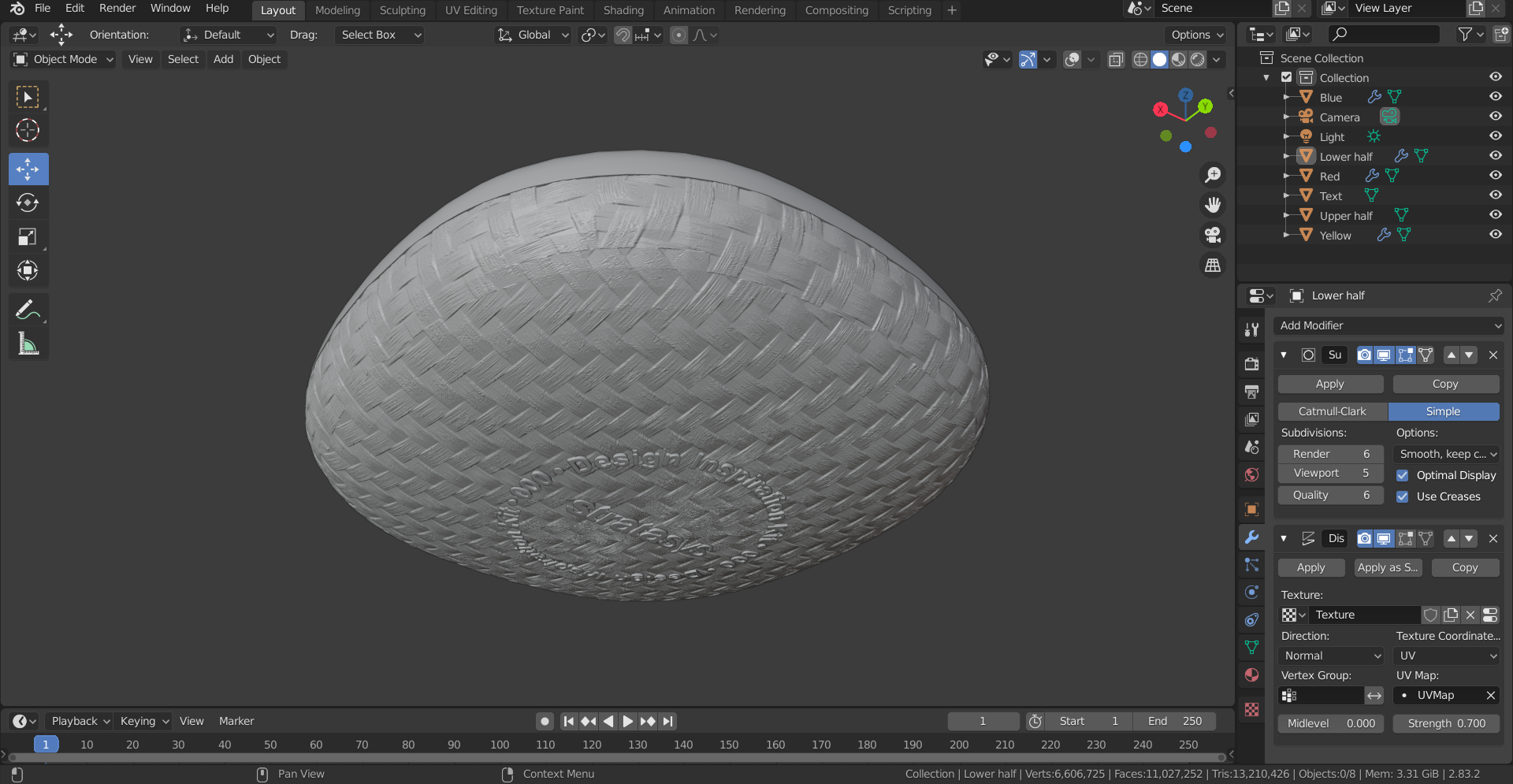Screen dimensions: 1513x784
Task: Click Apply as Shape Key button
Action: coord(1388,567)
